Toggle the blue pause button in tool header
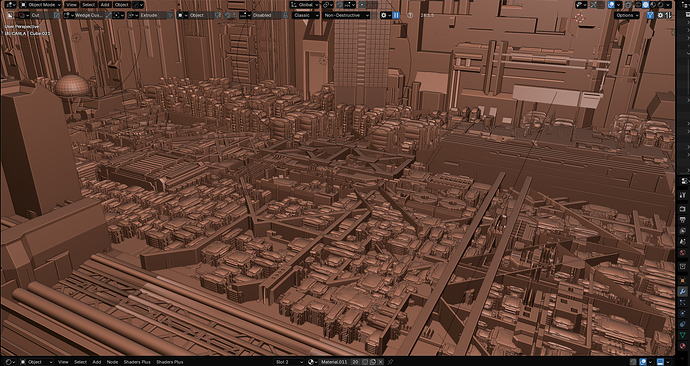690x366 pixels. (396, 15)
